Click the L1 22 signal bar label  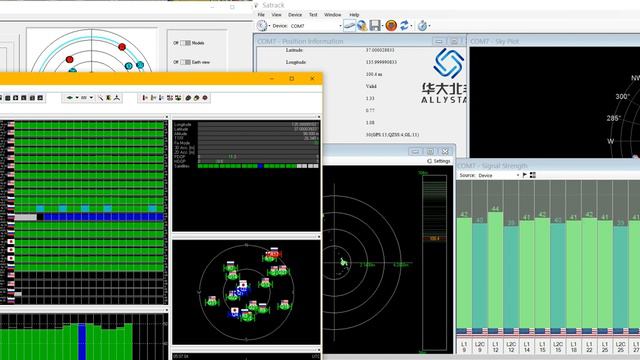tap(589, 347)
